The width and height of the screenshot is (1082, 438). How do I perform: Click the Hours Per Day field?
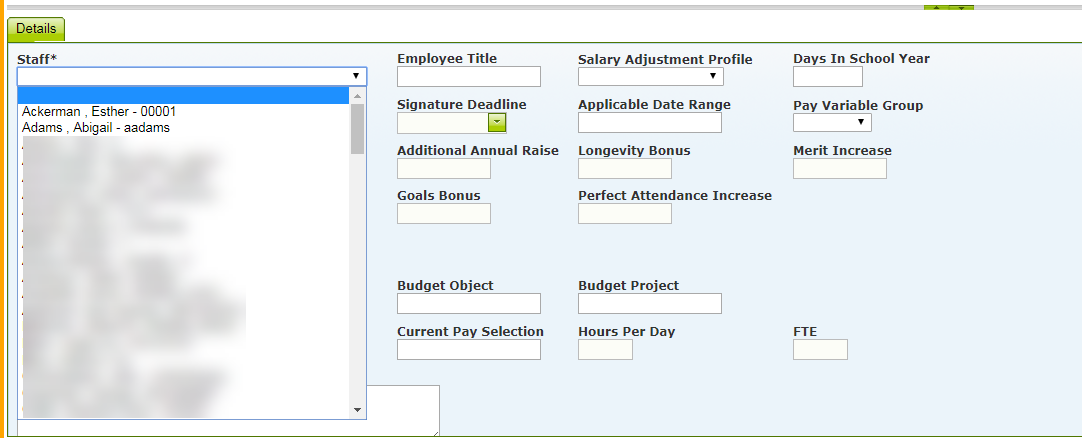(605, 350)
